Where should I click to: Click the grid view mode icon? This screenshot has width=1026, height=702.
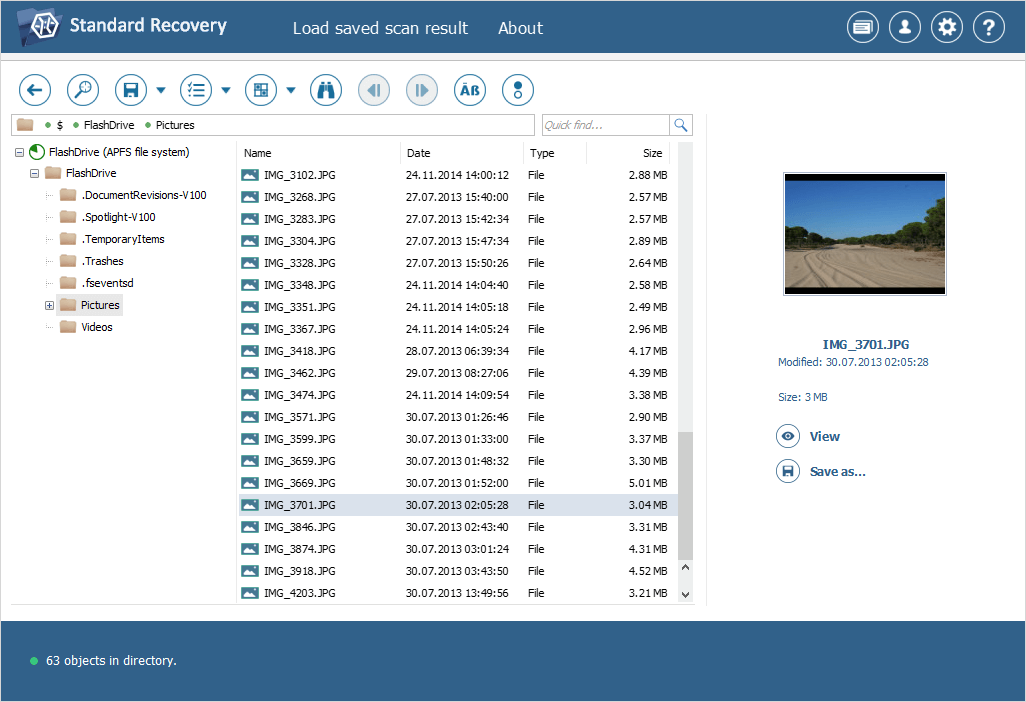[261, 90]
